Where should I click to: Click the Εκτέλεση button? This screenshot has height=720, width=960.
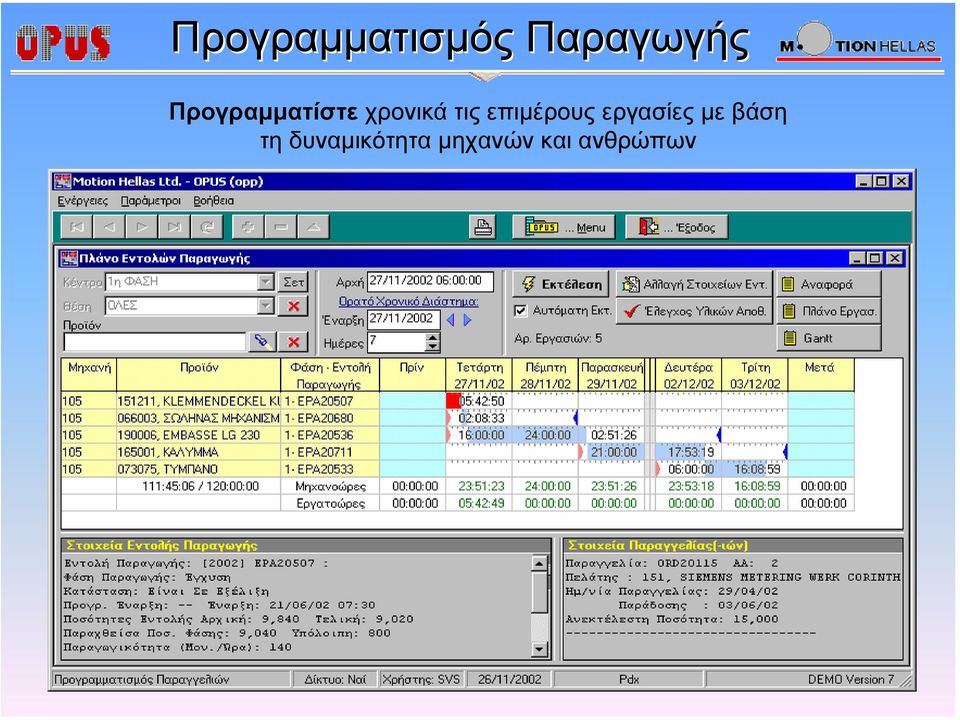561,284
